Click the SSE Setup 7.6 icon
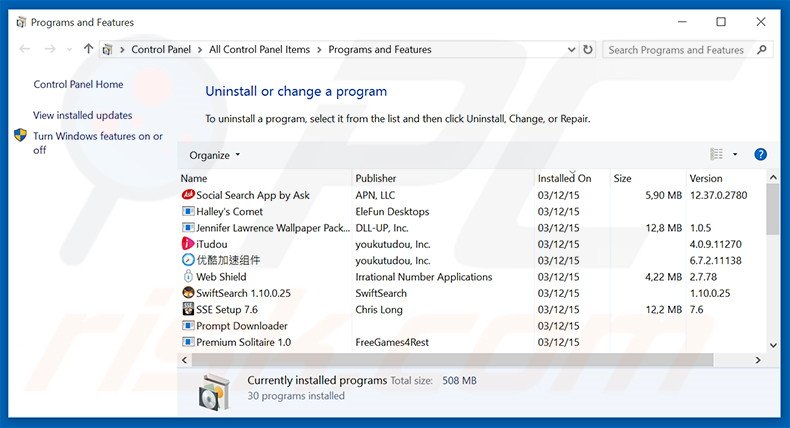 click(188, 309)
